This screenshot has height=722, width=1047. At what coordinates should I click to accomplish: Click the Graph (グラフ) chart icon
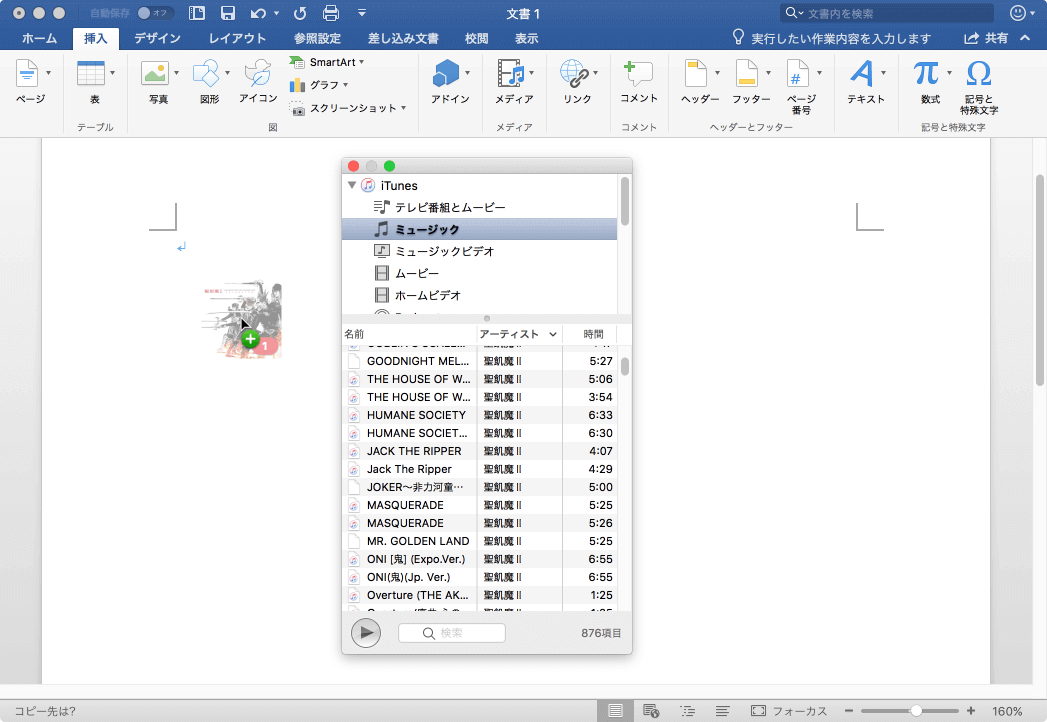coord(297,85)
